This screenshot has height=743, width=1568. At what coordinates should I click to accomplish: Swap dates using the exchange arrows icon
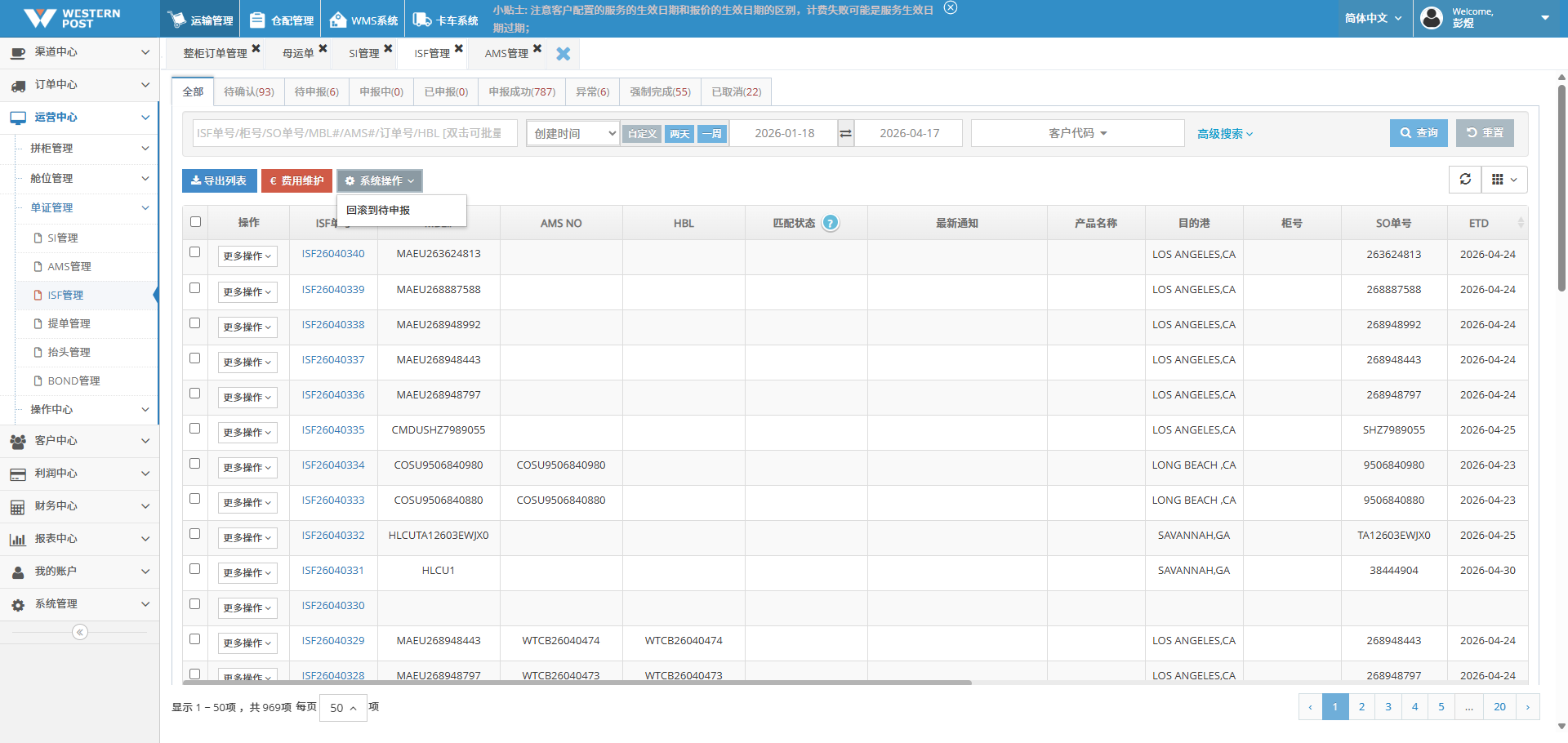[x=846, y=133]
